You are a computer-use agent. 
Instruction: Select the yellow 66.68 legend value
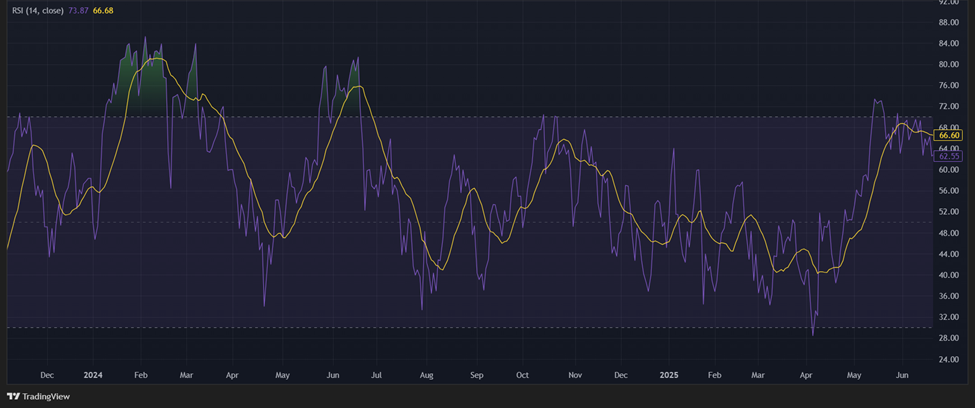coord(105,10)
